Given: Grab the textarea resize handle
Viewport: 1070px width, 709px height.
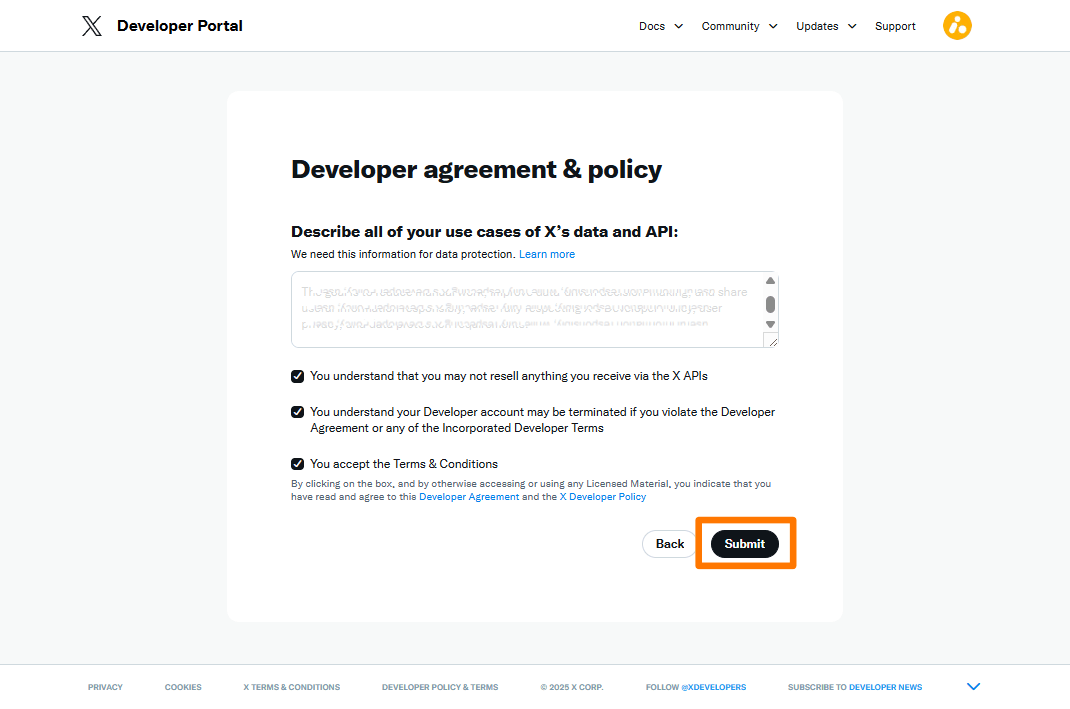Looking at the screenshot, I should [x=771, y=341].
